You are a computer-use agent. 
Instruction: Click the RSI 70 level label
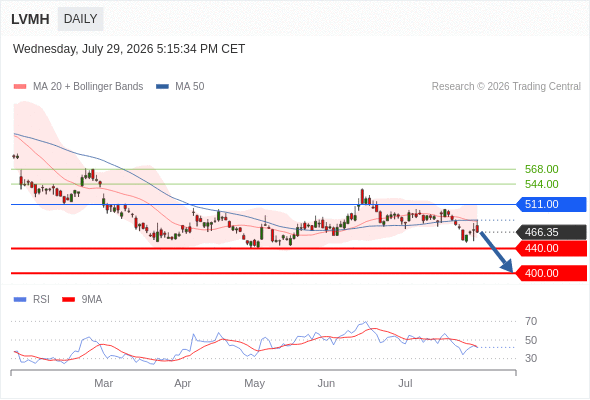pyautogui.click(x=531, y=321)
